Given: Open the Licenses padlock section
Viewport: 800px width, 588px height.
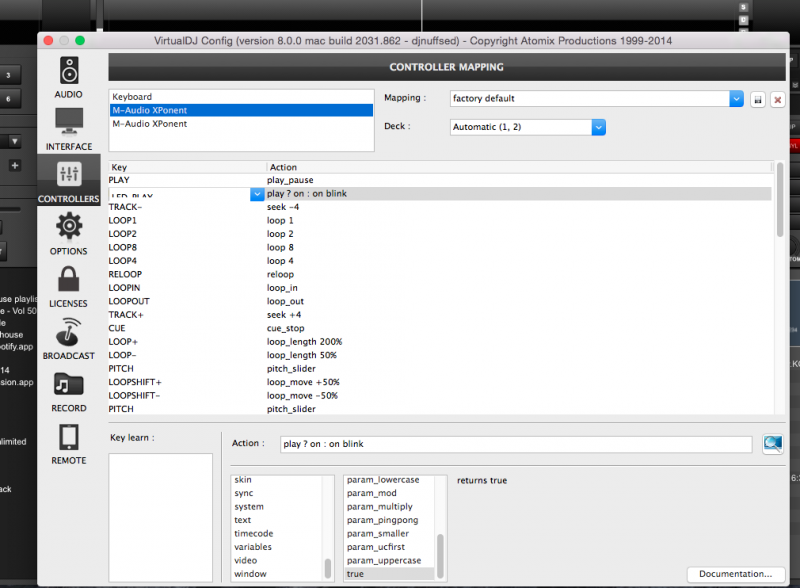Looking at the screenshot, I should pyautogui.click(x=69, y=287).
